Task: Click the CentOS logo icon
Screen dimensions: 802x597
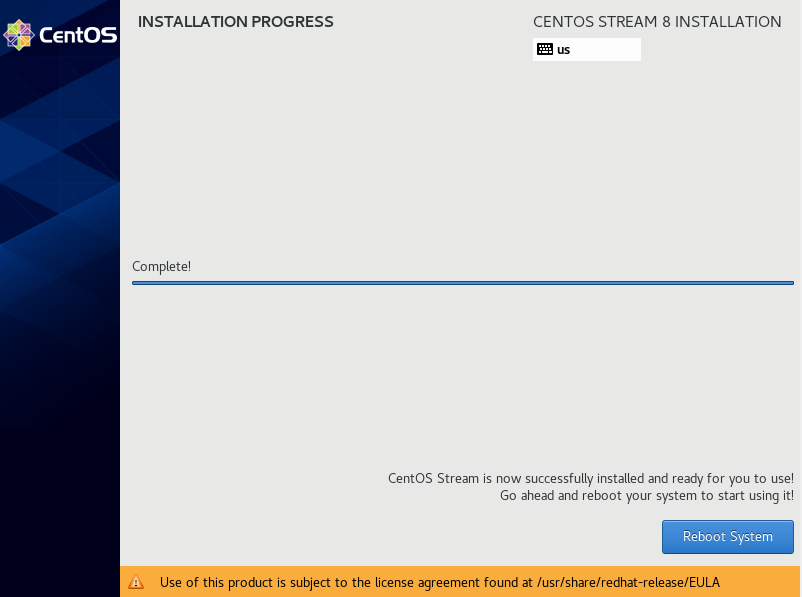Action: pyautogui.click(x=18, y=35)
